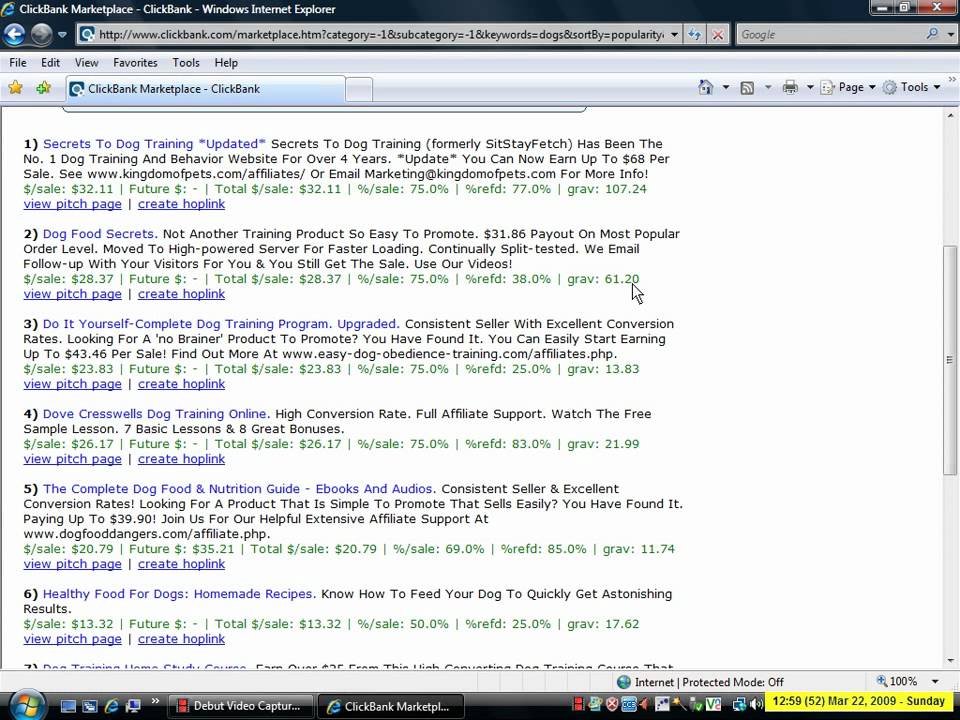Screen dimensions: 960x720
Task: Expand the quick launch overflow chevron
Action: 155,701
